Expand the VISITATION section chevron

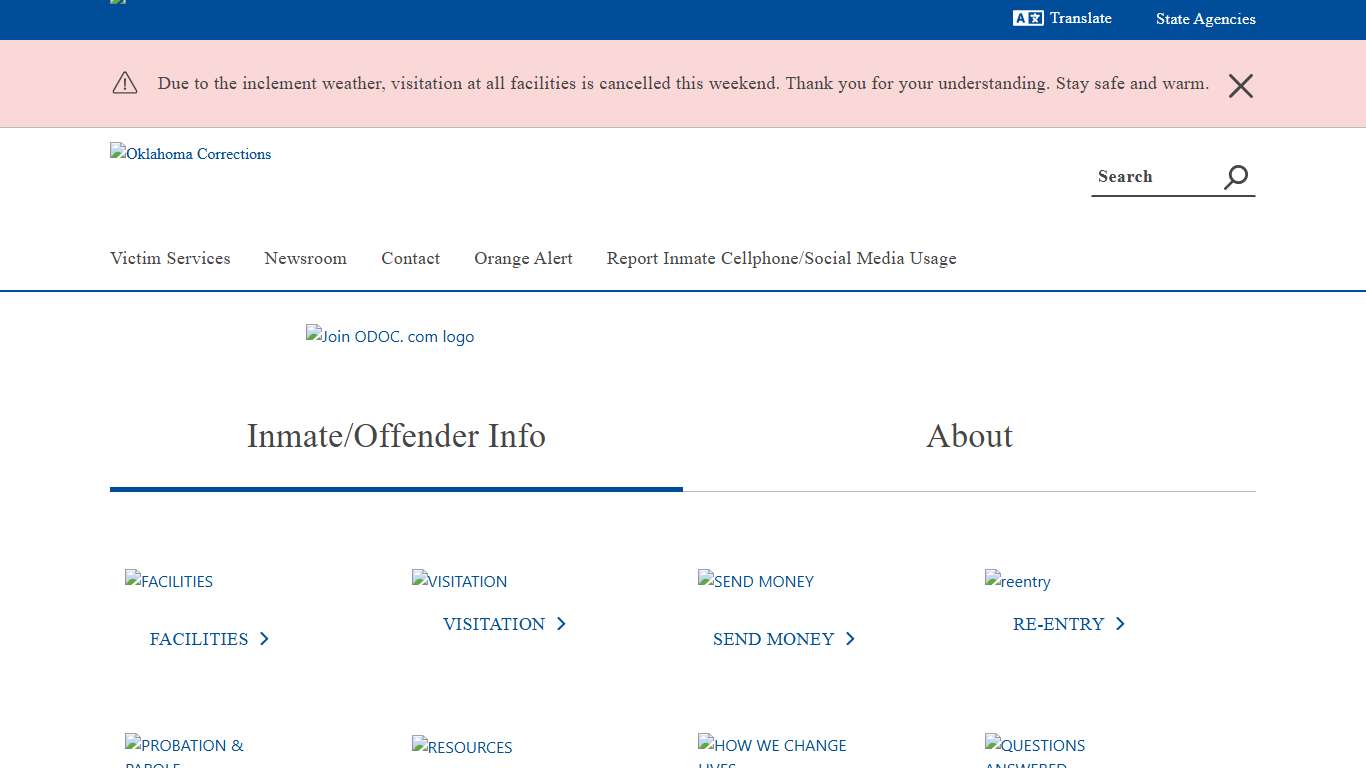(562, 623)
